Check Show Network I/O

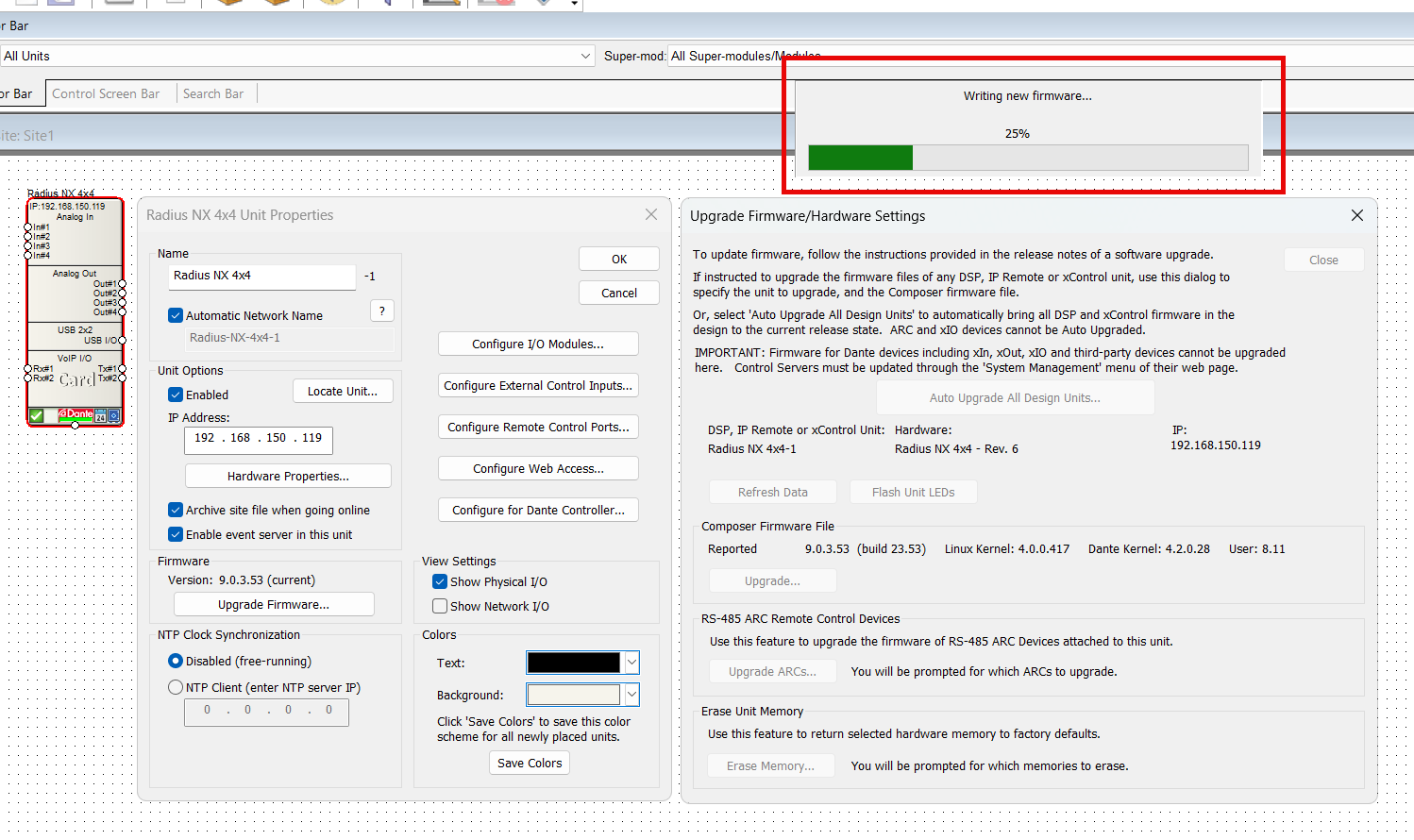tap(440, 606)
